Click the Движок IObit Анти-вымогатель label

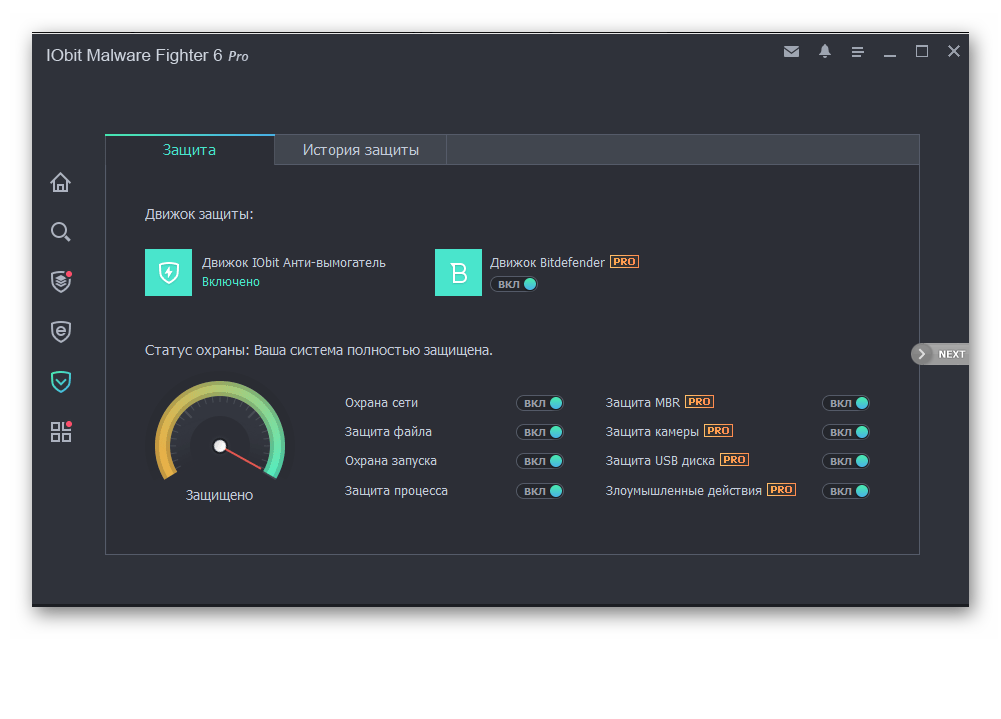[294, 262]
